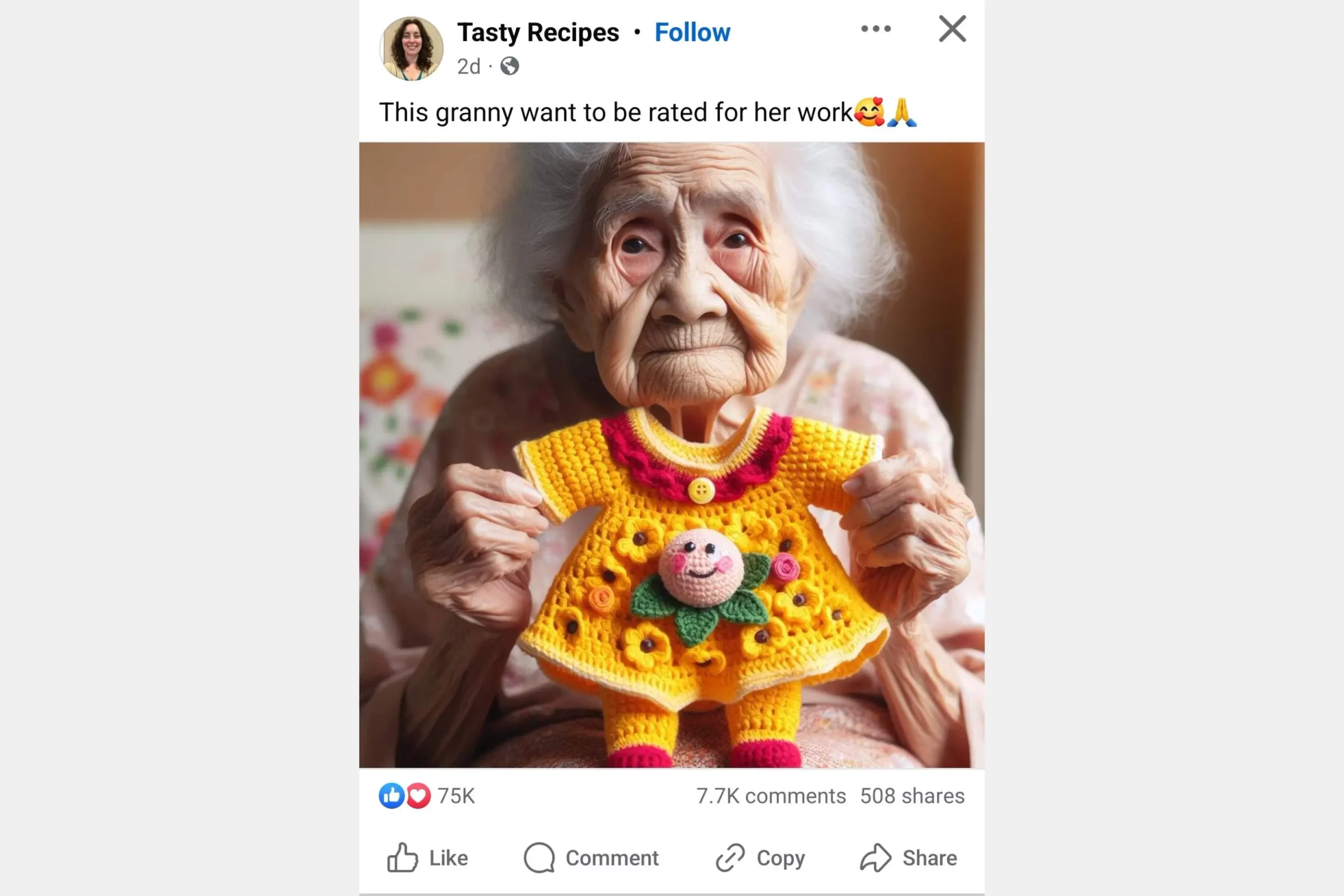1344x896 pixels.
Task: Open the Comment button
Action: click(x=592, y=858)
